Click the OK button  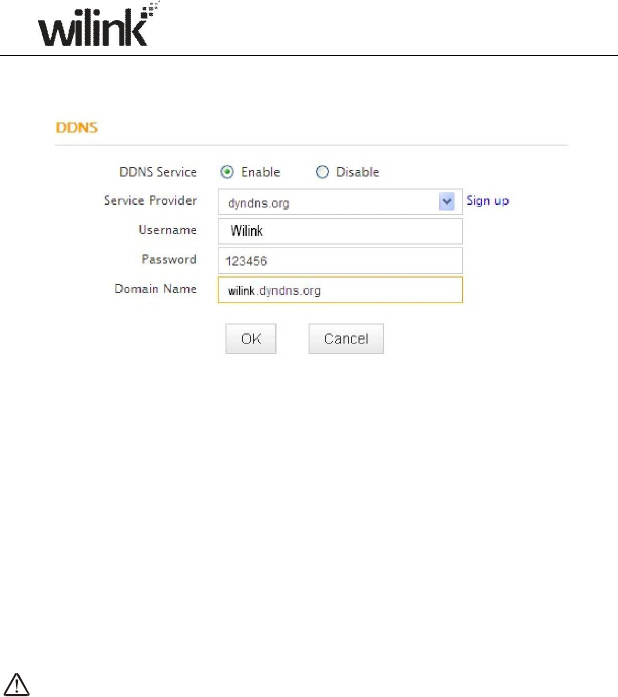tap(251, 339)
